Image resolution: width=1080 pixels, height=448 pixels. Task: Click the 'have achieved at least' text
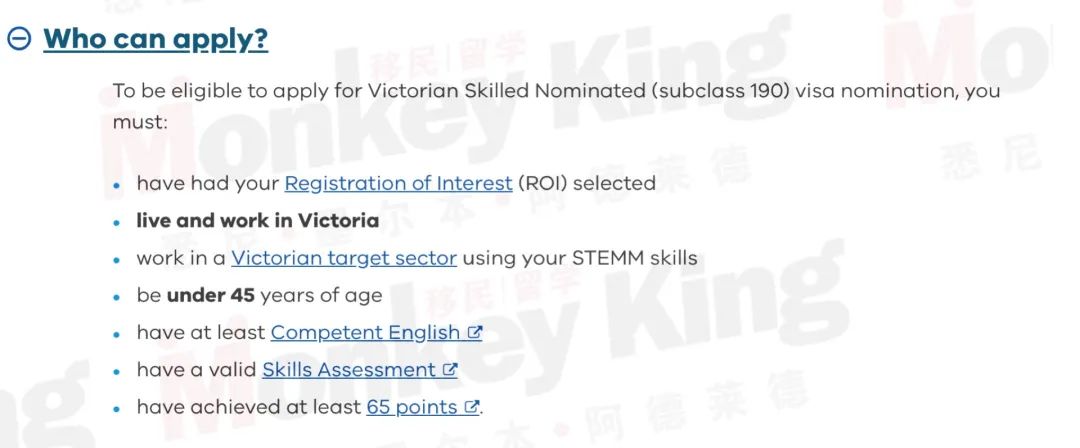tap(249, 407)
